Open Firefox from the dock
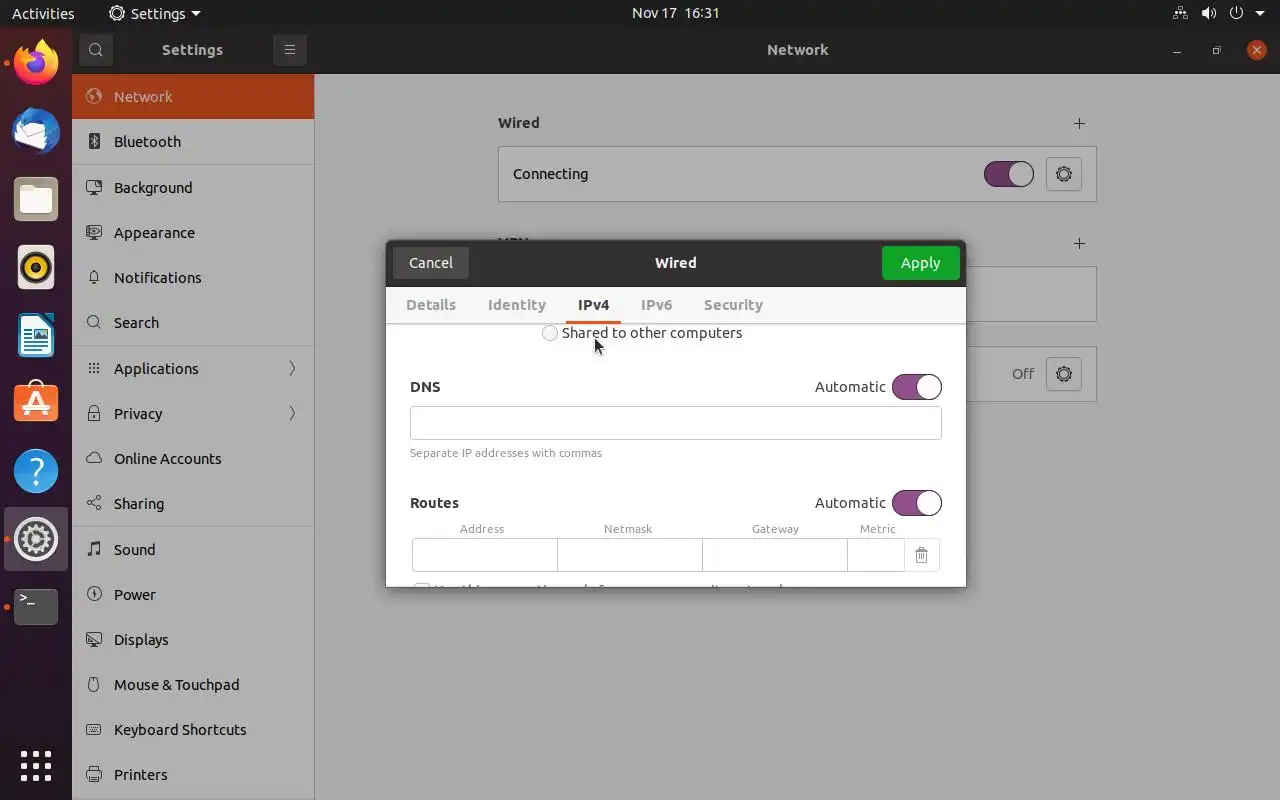 [36, 63]
